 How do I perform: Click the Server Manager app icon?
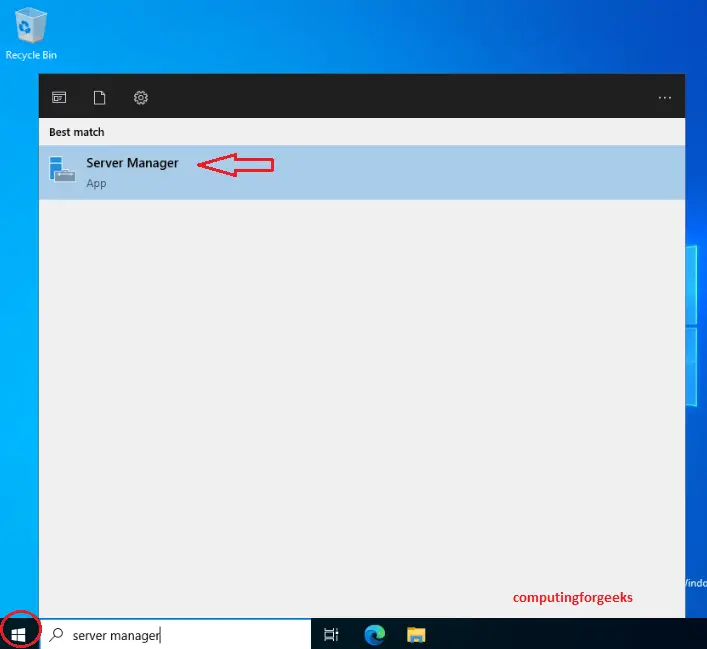pyautogui.click(x=62, y=169)
